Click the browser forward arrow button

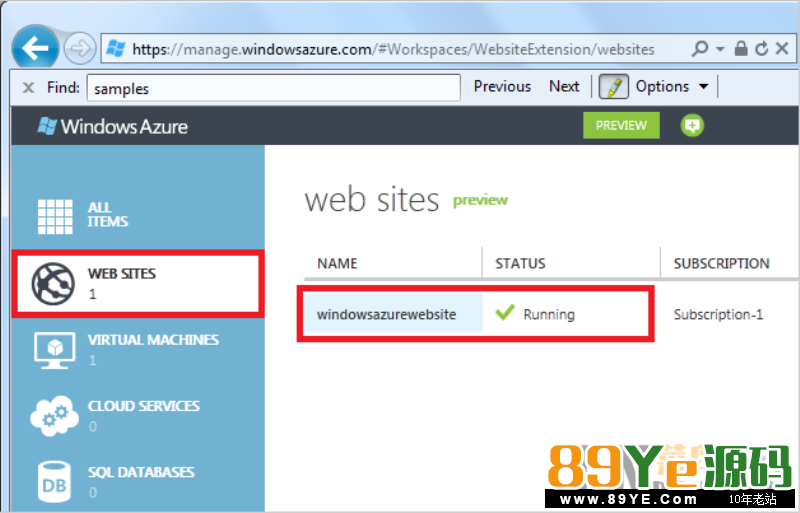pos(80,48)
